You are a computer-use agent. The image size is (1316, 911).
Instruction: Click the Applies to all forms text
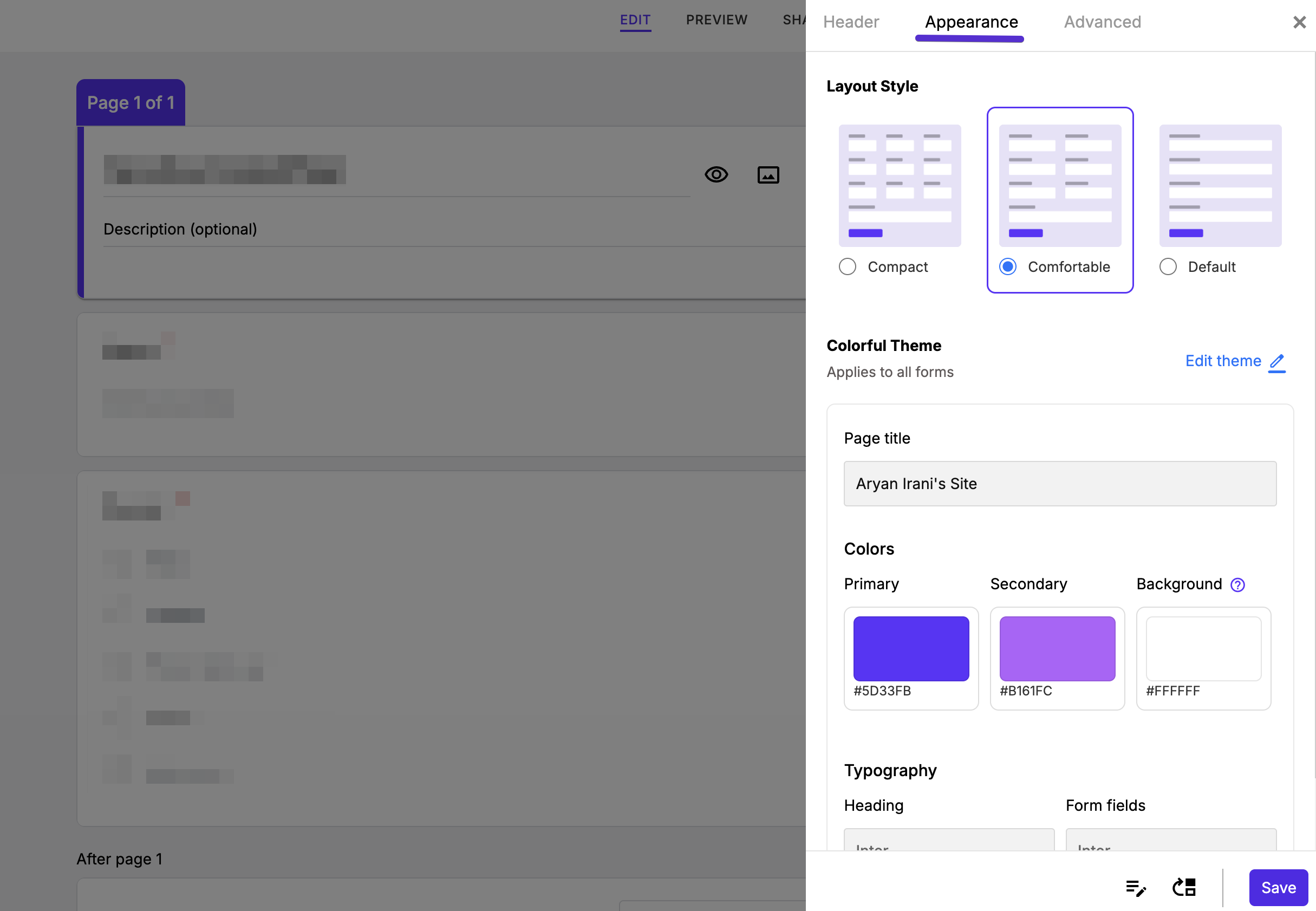click(890, 372)
